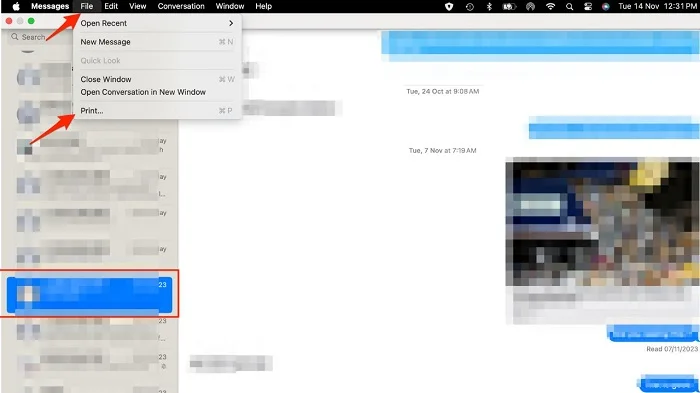This screenshot has width=700, height=393.
Task: Open Time Machine menu bar icon
Action: tap(470, 6)
